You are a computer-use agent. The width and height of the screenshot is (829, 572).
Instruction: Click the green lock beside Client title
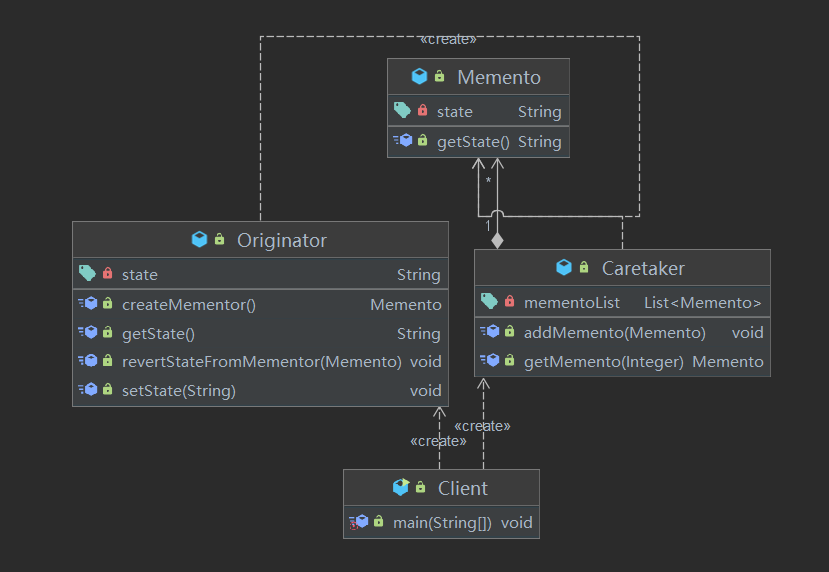click(x=420, y=486)
